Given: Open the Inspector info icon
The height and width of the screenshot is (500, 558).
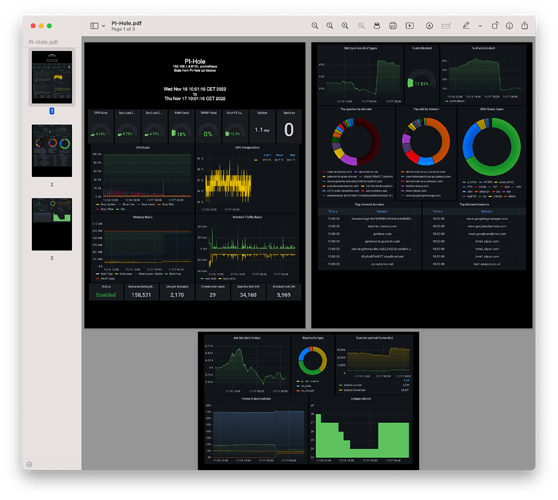Looking at the screenshot, I should tap(510, 26).
